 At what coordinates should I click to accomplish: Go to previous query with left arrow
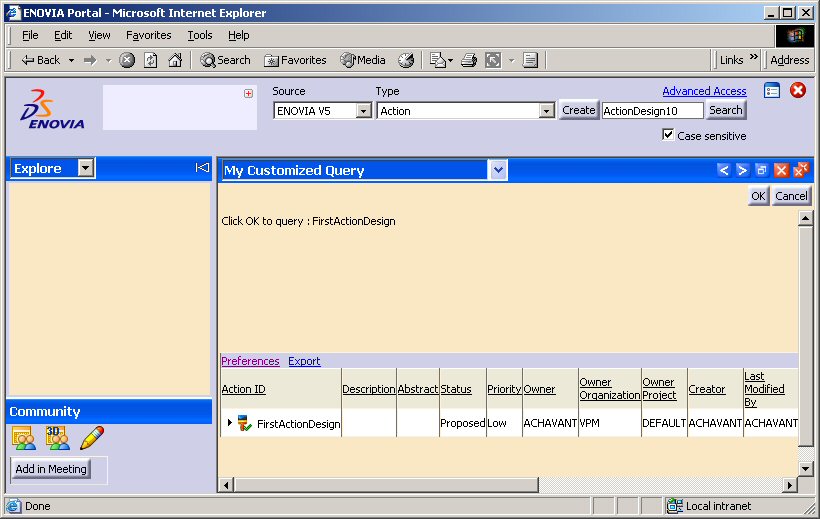pos(723,170)
